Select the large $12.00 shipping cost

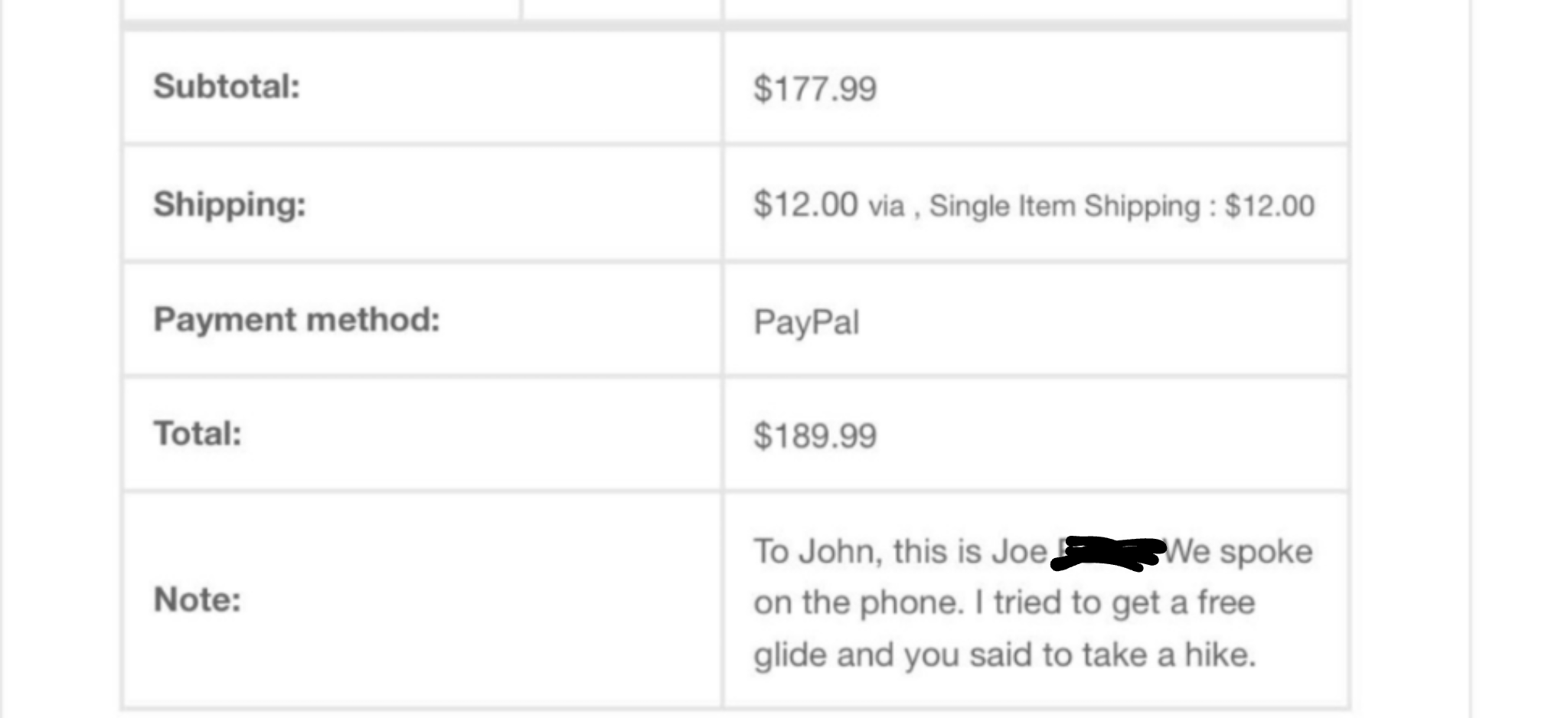click(x=805, y=205)
